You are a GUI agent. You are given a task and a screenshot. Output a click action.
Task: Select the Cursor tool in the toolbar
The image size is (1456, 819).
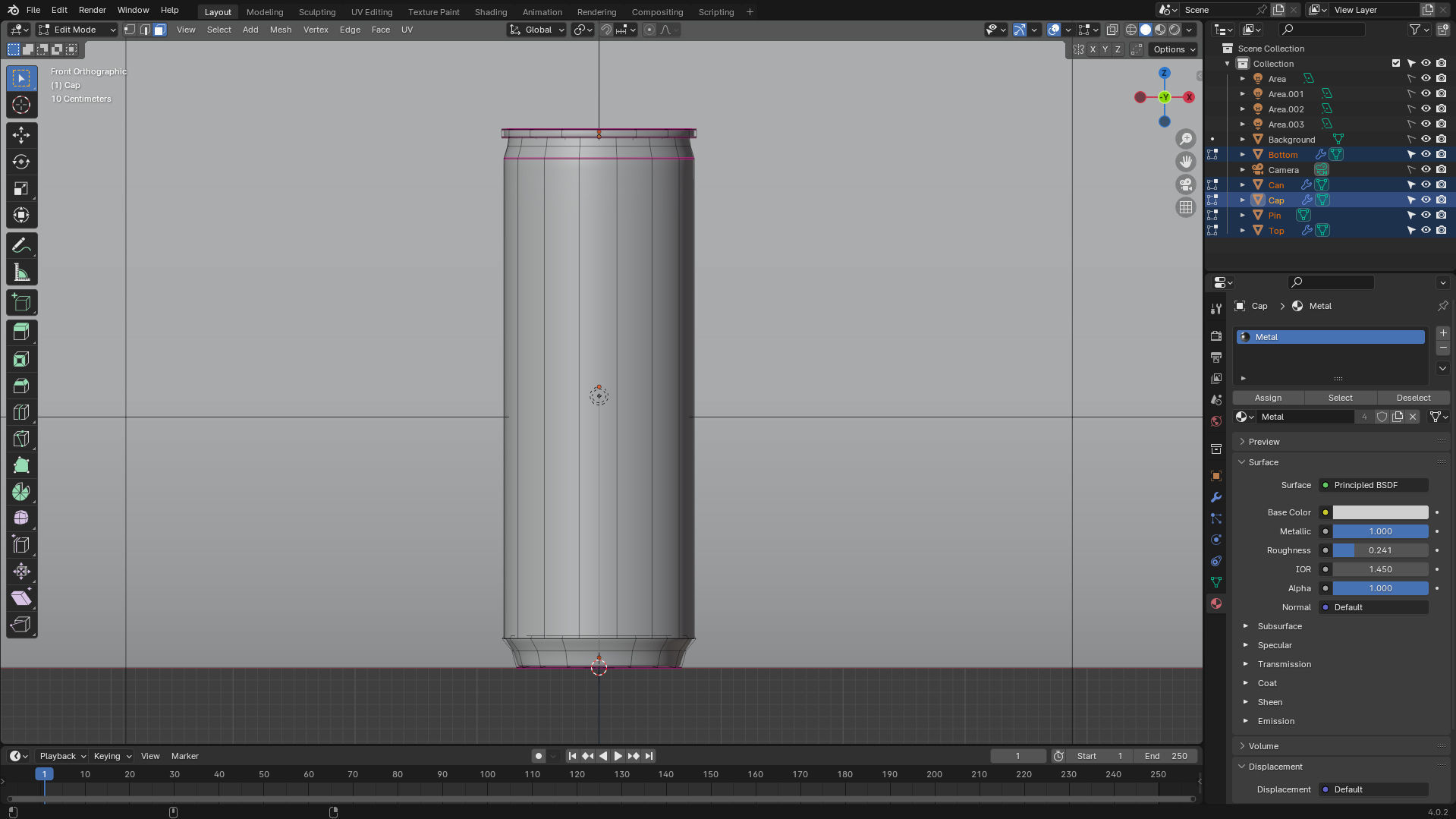21,105
